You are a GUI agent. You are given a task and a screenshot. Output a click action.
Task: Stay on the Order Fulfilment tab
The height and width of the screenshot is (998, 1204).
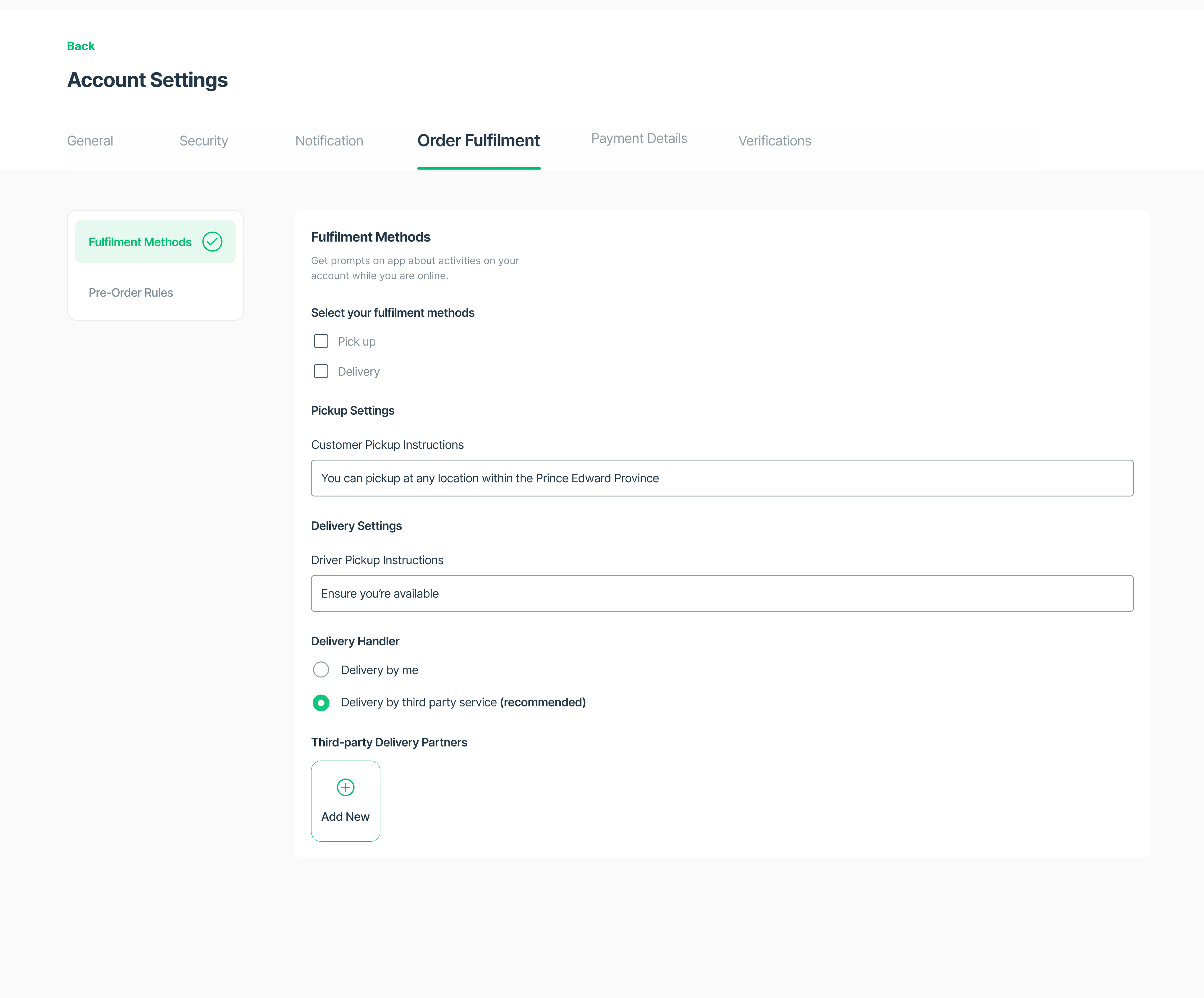click(478, 140)
